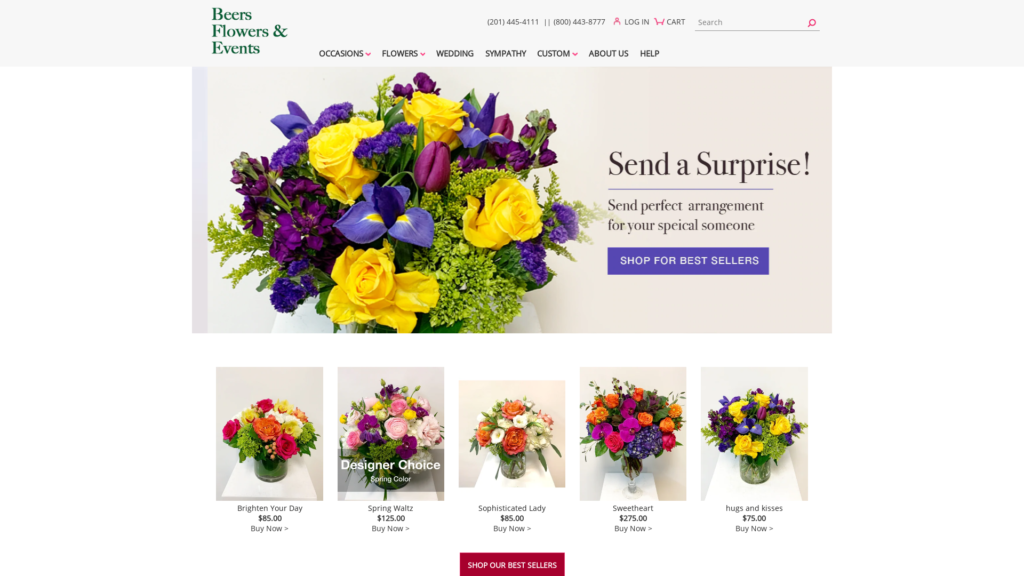Image resolution: width=1024 pixels, height=576 pixels.
Task: Go to Beers Flowers & Events logo
Action: pyautogui.click(x=249, y=31)
